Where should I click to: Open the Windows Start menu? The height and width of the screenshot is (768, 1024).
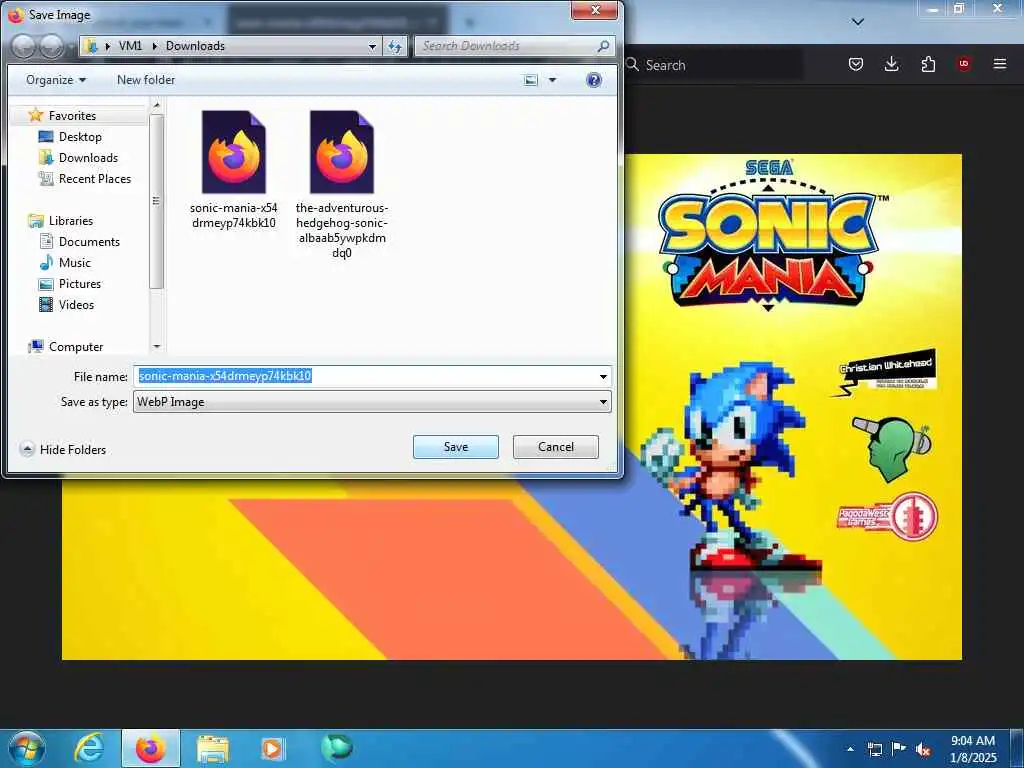tap(26, 748)
